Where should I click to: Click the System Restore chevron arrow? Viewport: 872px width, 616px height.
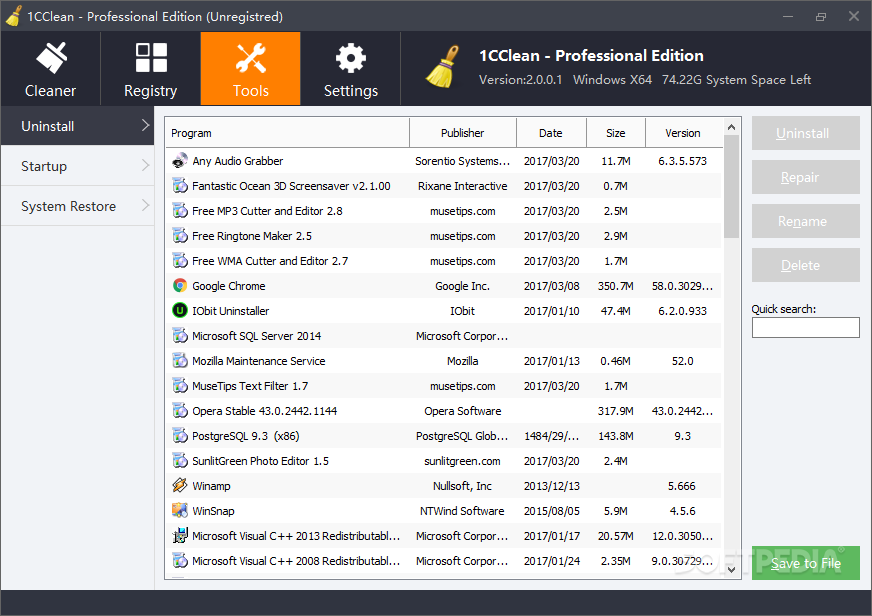coord(145,206)
